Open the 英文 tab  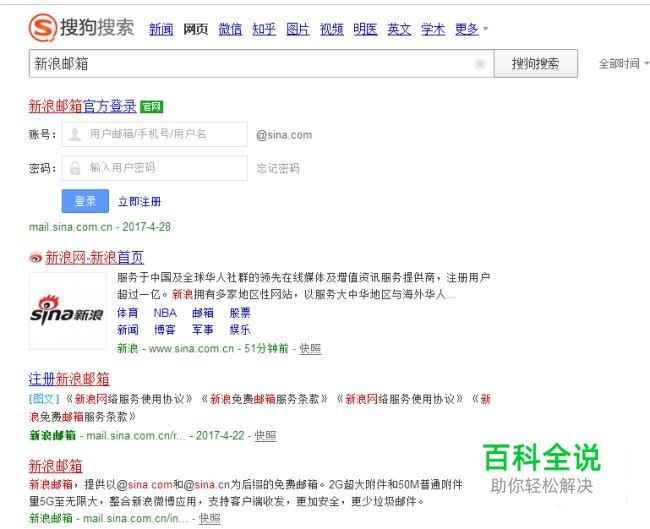coord(399,29)
